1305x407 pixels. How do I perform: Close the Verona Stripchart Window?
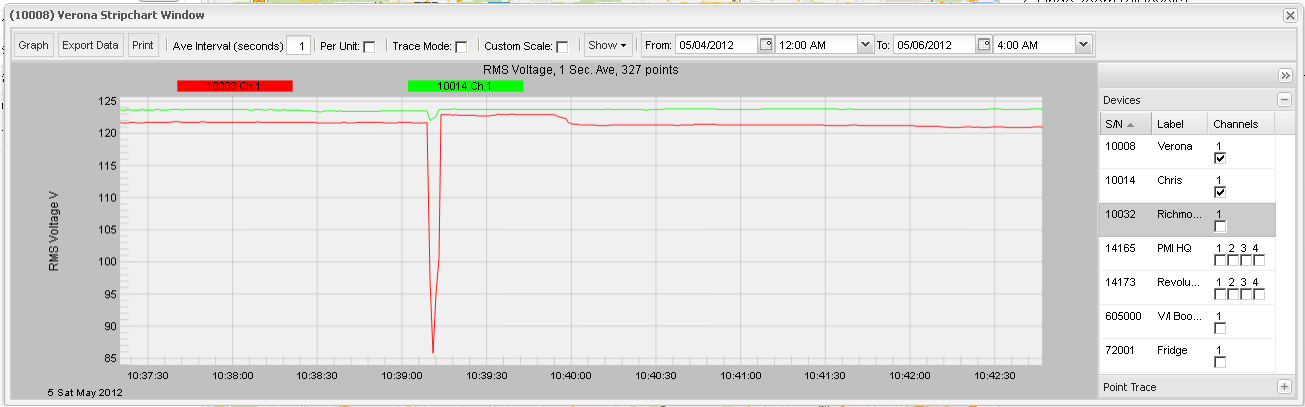pyautogui.click(x=1290, y=15)
